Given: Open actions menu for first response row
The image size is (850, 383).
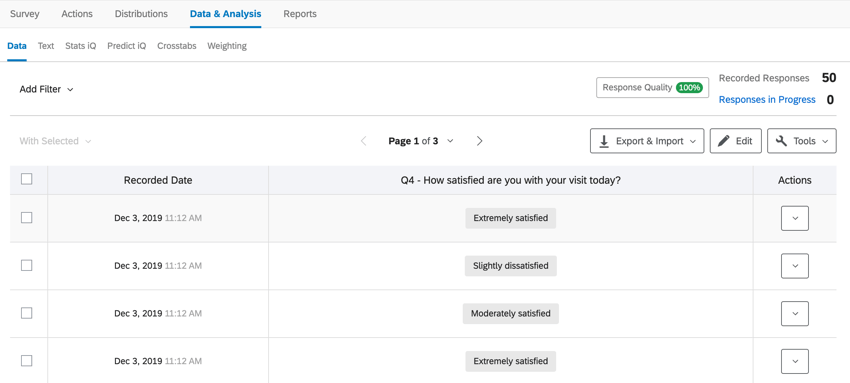Looking at the screenshot, I should 795,218.
